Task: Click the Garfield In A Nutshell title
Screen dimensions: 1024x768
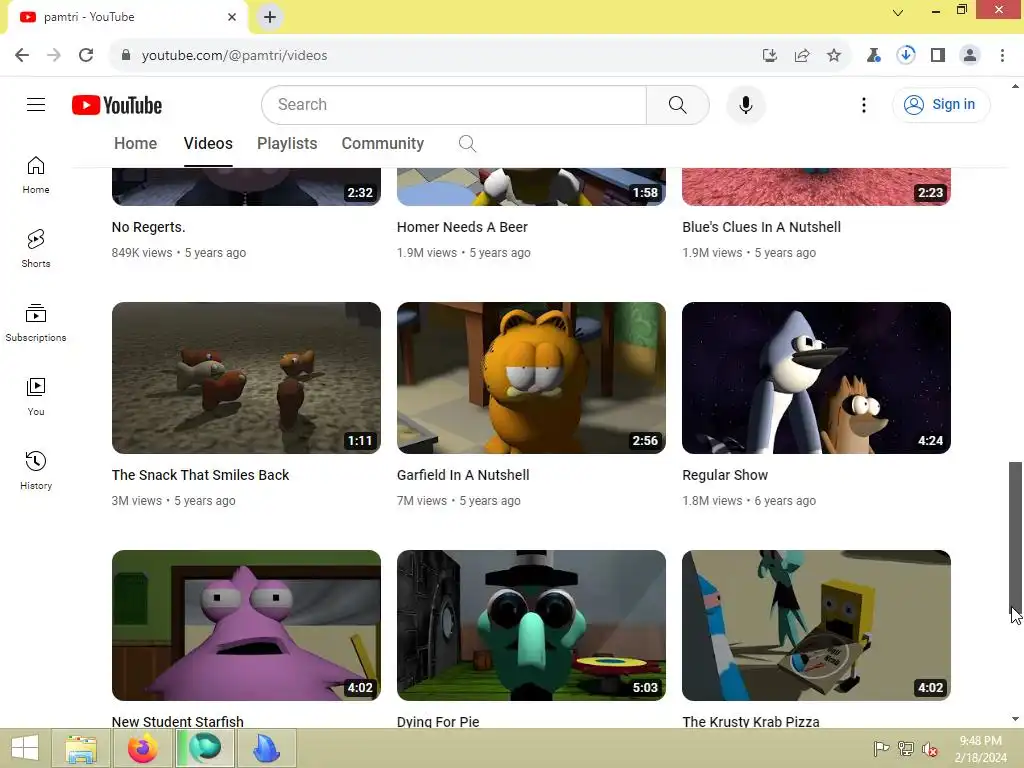Action: pyautogui.click(x=463, y=475)
